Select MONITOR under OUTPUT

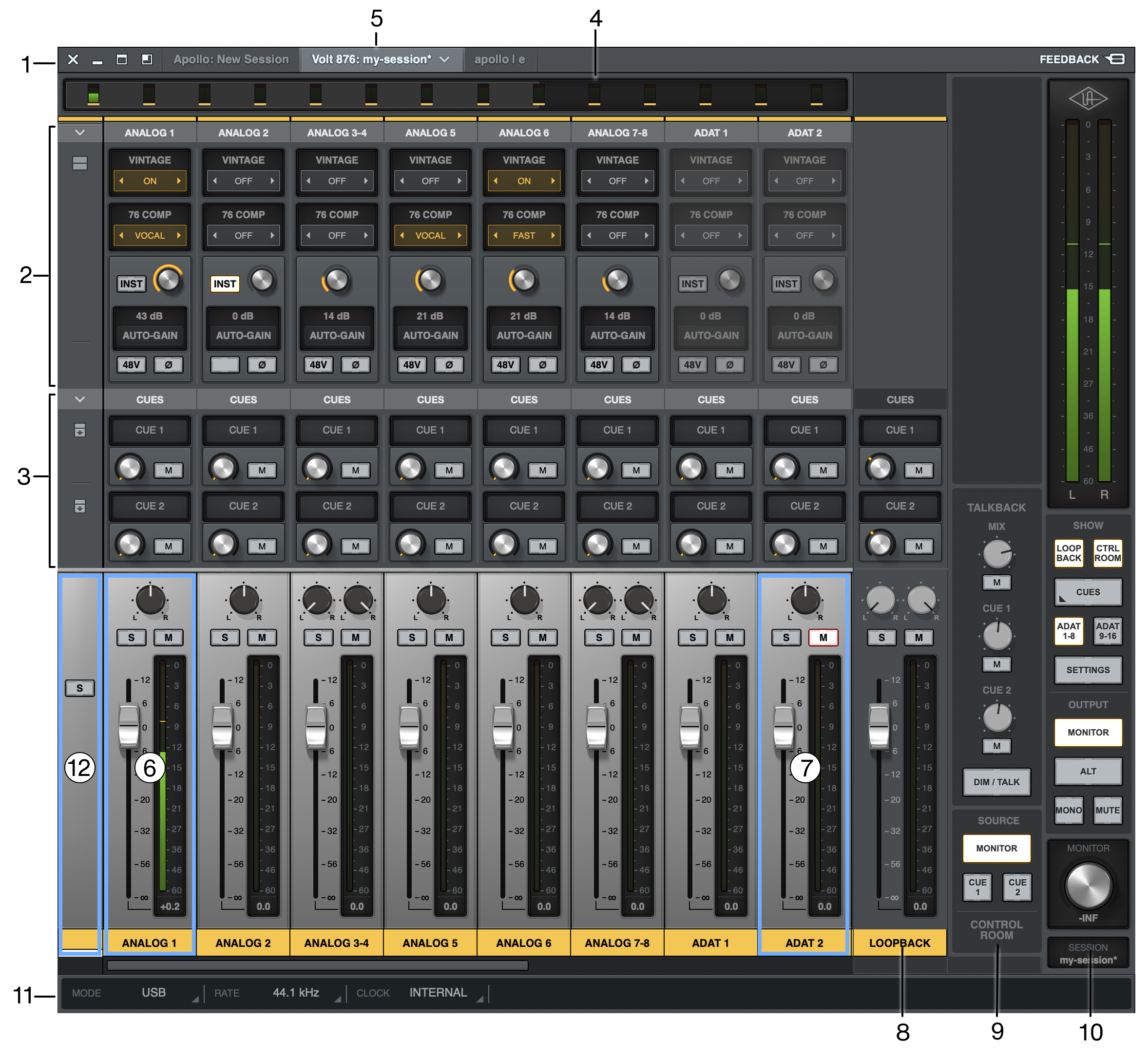(x=1088, y=732)
